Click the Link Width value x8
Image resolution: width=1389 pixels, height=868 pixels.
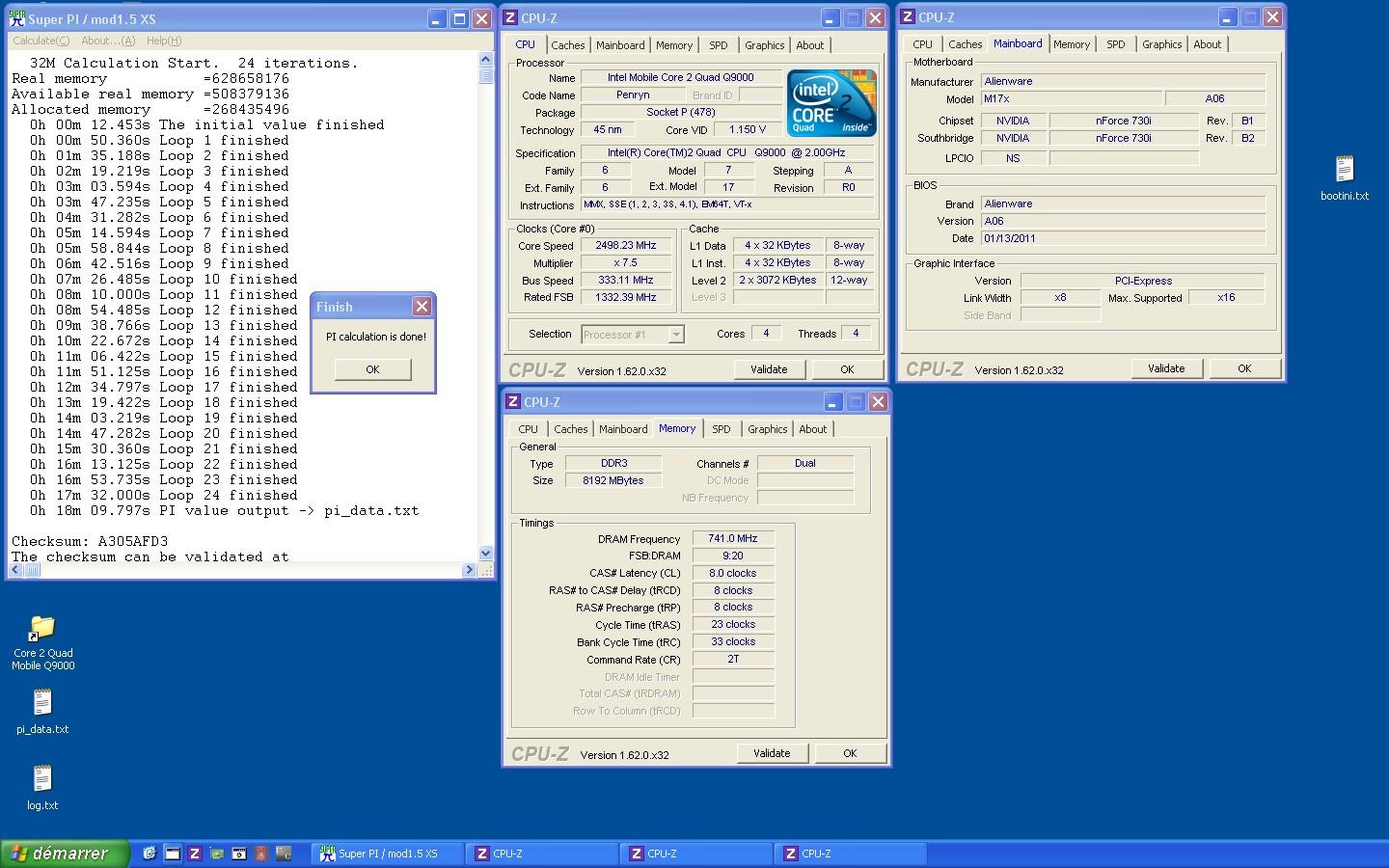[1060, 297]
